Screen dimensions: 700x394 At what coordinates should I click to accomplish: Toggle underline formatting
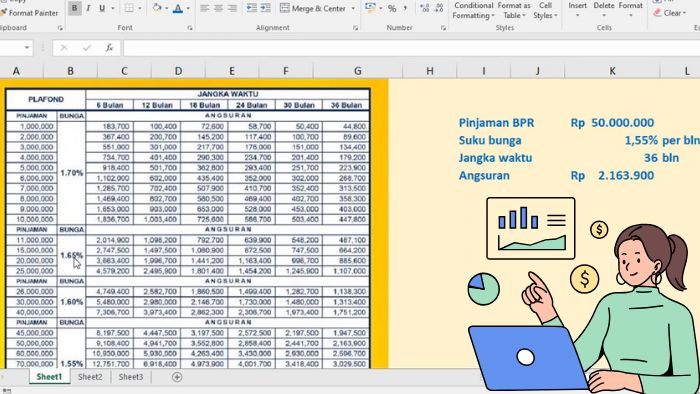tap(102, 8)
